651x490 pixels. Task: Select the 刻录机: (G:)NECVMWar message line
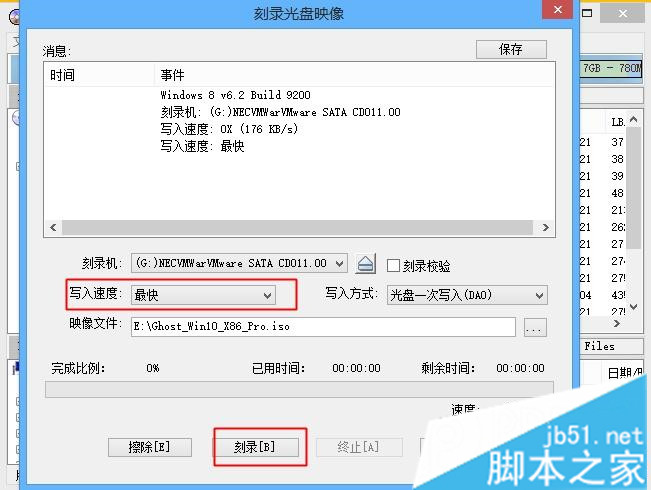[281, 112]
